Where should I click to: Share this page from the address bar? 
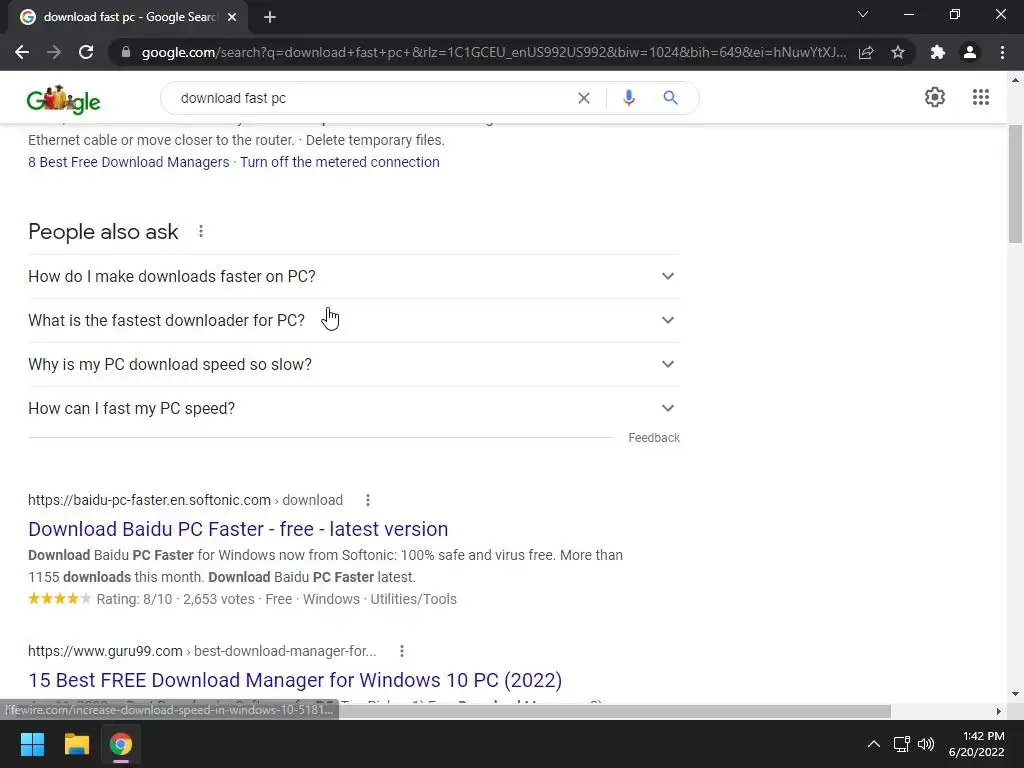866,52
